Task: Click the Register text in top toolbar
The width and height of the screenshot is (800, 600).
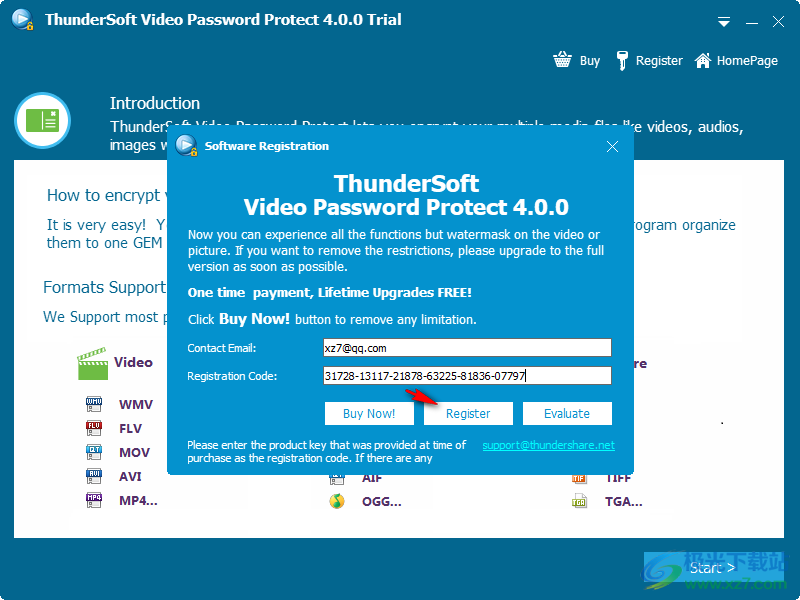Action: [659, 61]
